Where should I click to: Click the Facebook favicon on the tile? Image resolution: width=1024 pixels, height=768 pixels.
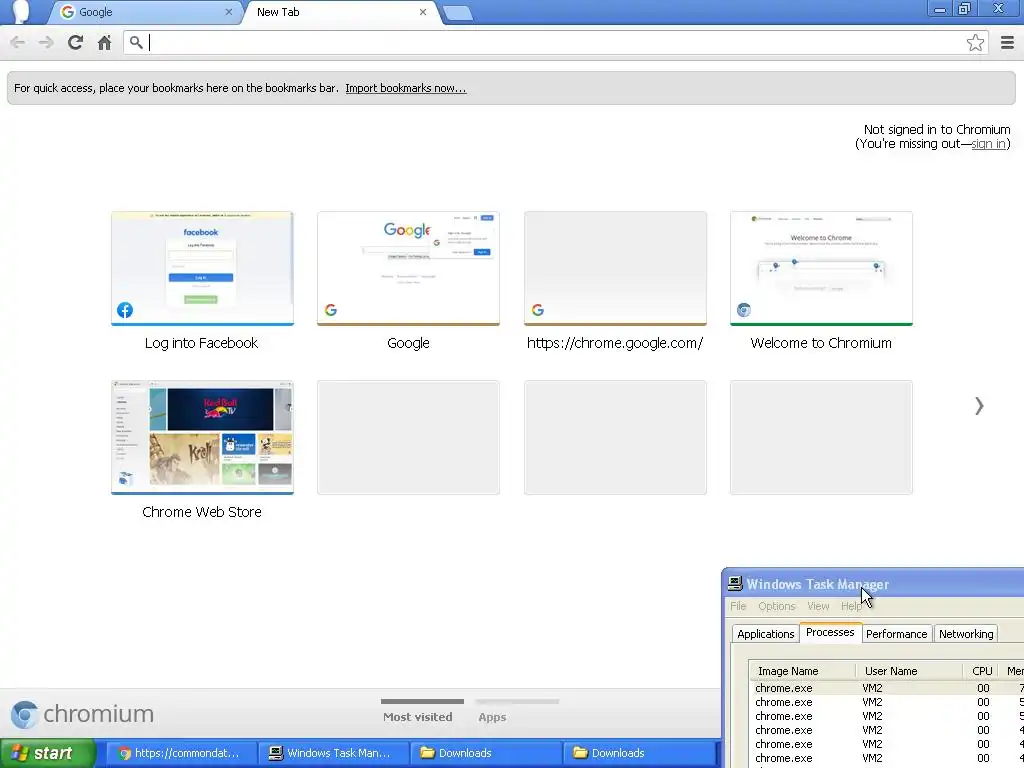point(125,310)
